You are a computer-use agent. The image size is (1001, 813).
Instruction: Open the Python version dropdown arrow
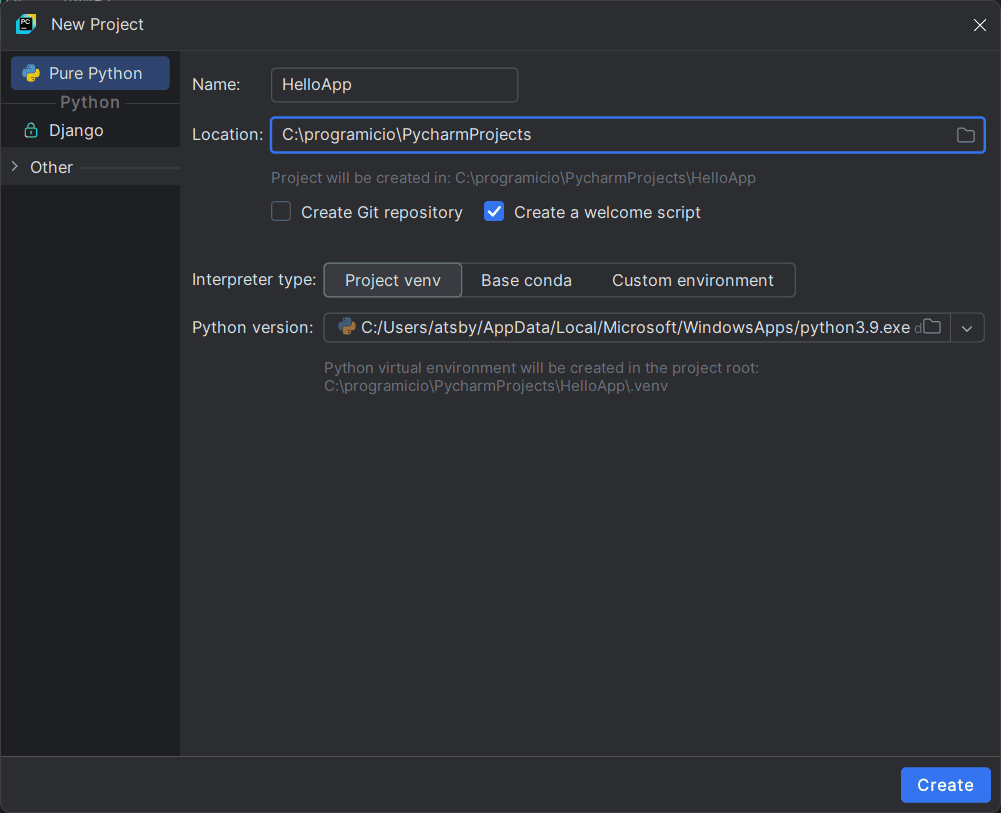pyautogui.click(x=967, y=328)
